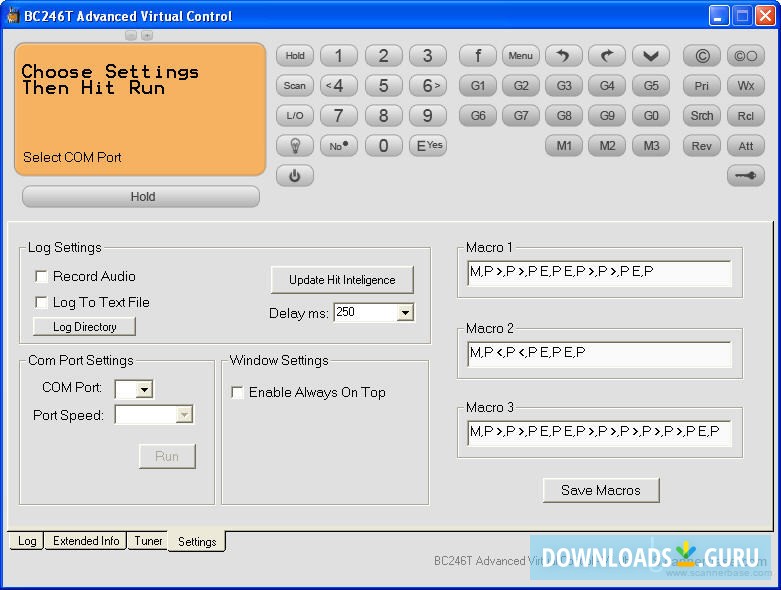Screen dimensions: 781x590
Task: Click the power button key
Action: pyautogui.click(x=295, y=176)
